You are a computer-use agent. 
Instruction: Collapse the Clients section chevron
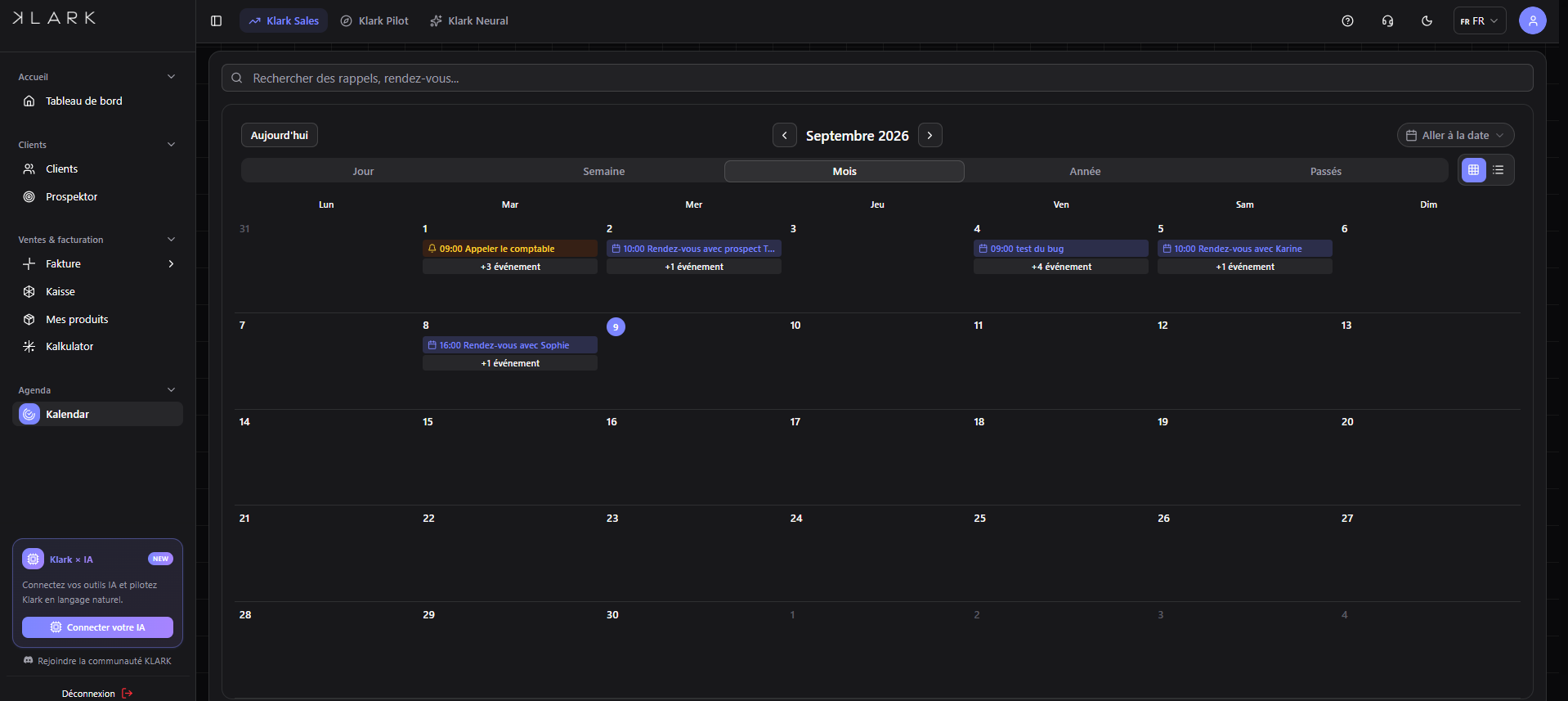(x=171, y=145)
